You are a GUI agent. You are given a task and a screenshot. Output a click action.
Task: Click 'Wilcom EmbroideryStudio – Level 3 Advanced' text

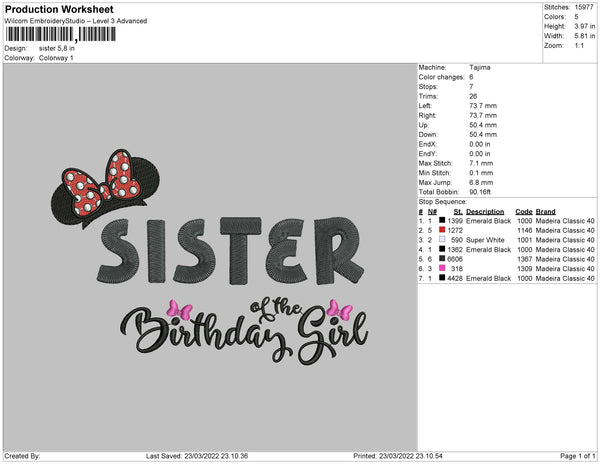[76, 21]
